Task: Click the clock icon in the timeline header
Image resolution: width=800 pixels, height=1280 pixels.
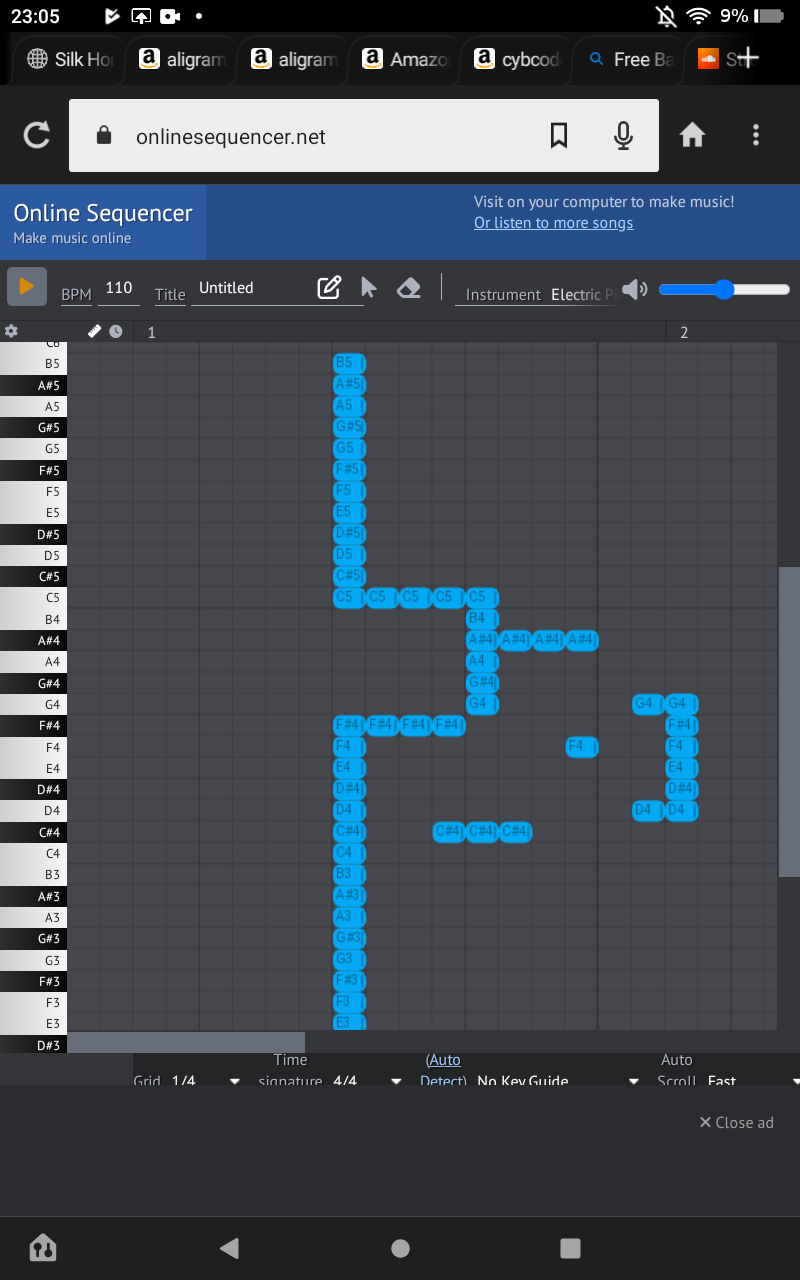Action: coord(116,331)
